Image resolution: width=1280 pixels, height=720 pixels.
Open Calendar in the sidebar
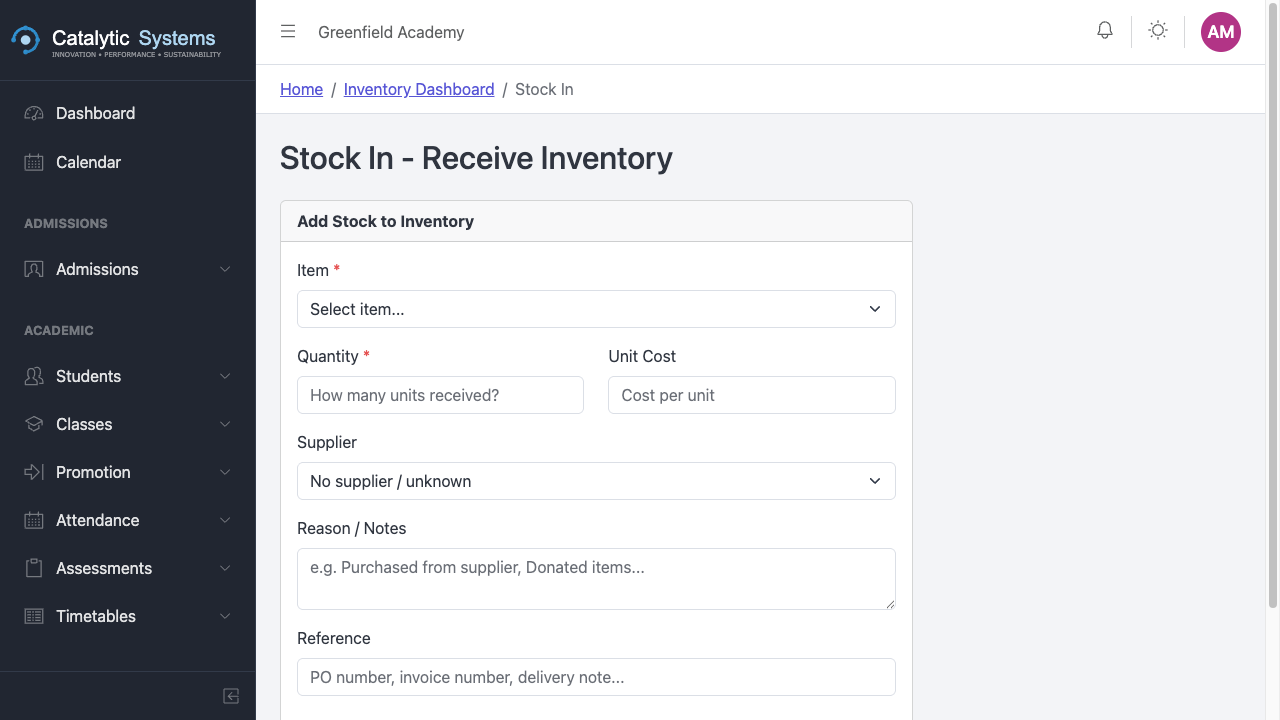pos(128,162)
